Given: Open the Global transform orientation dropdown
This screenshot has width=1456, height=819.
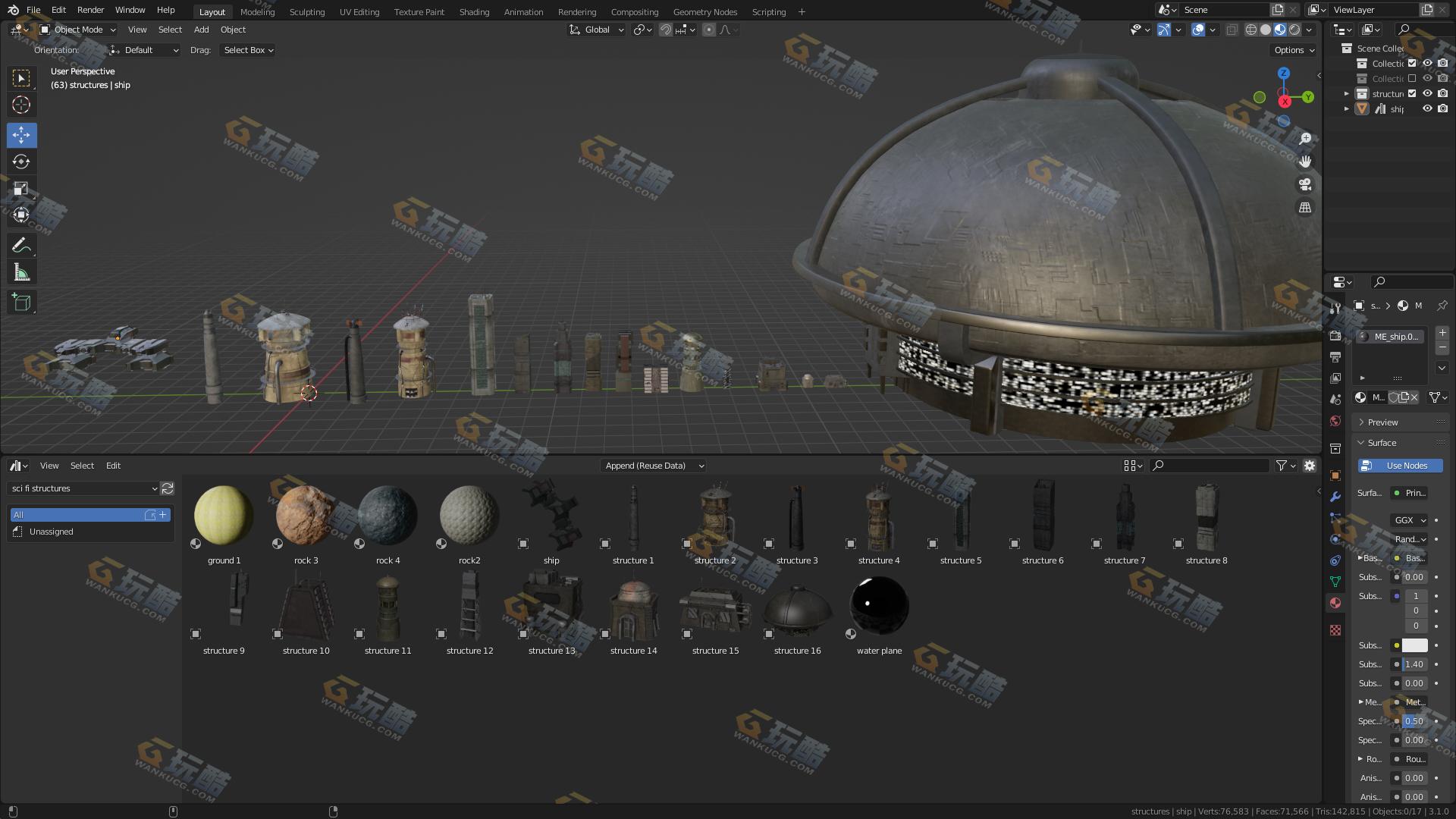Looking at the screenshot, I should click(x=597, y=30).
